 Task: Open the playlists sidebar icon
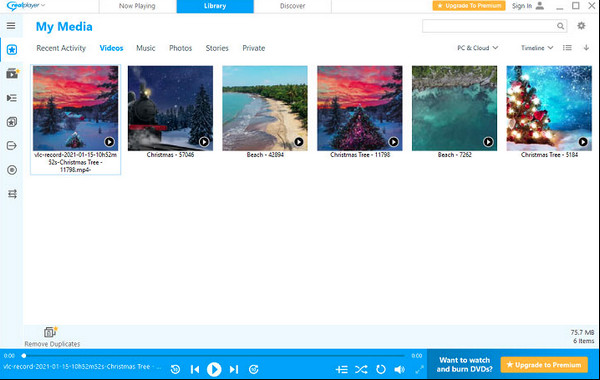(x=12, y=98)
